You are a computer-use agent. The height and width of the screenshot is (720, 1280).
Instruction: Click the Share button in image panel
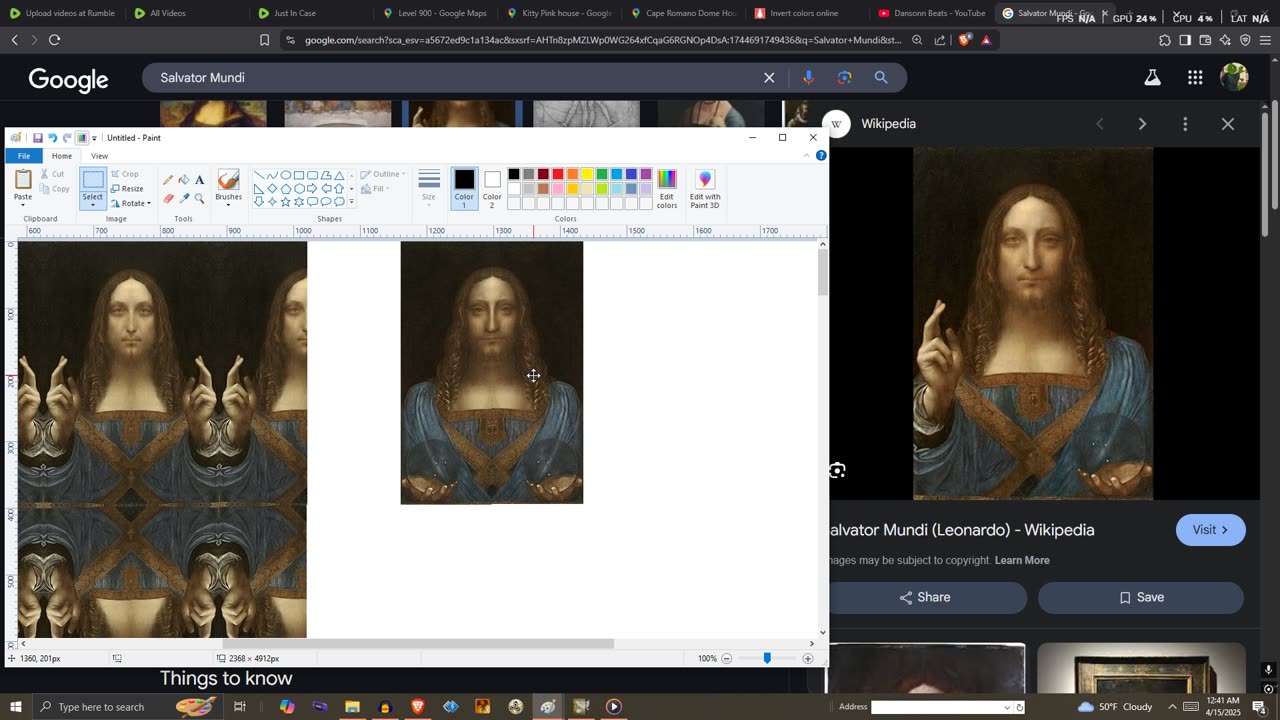[925, 597]
